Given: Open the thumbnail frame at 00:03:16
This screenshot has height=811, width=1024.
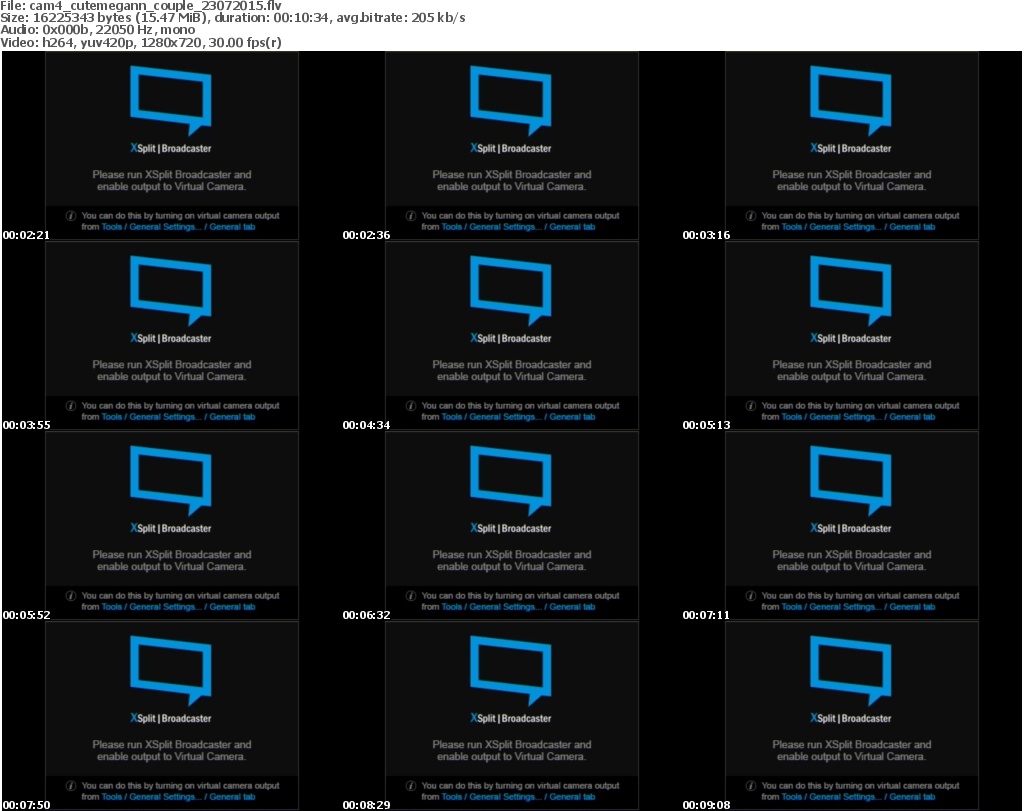Looking at the screenshot, I should 852,146.
